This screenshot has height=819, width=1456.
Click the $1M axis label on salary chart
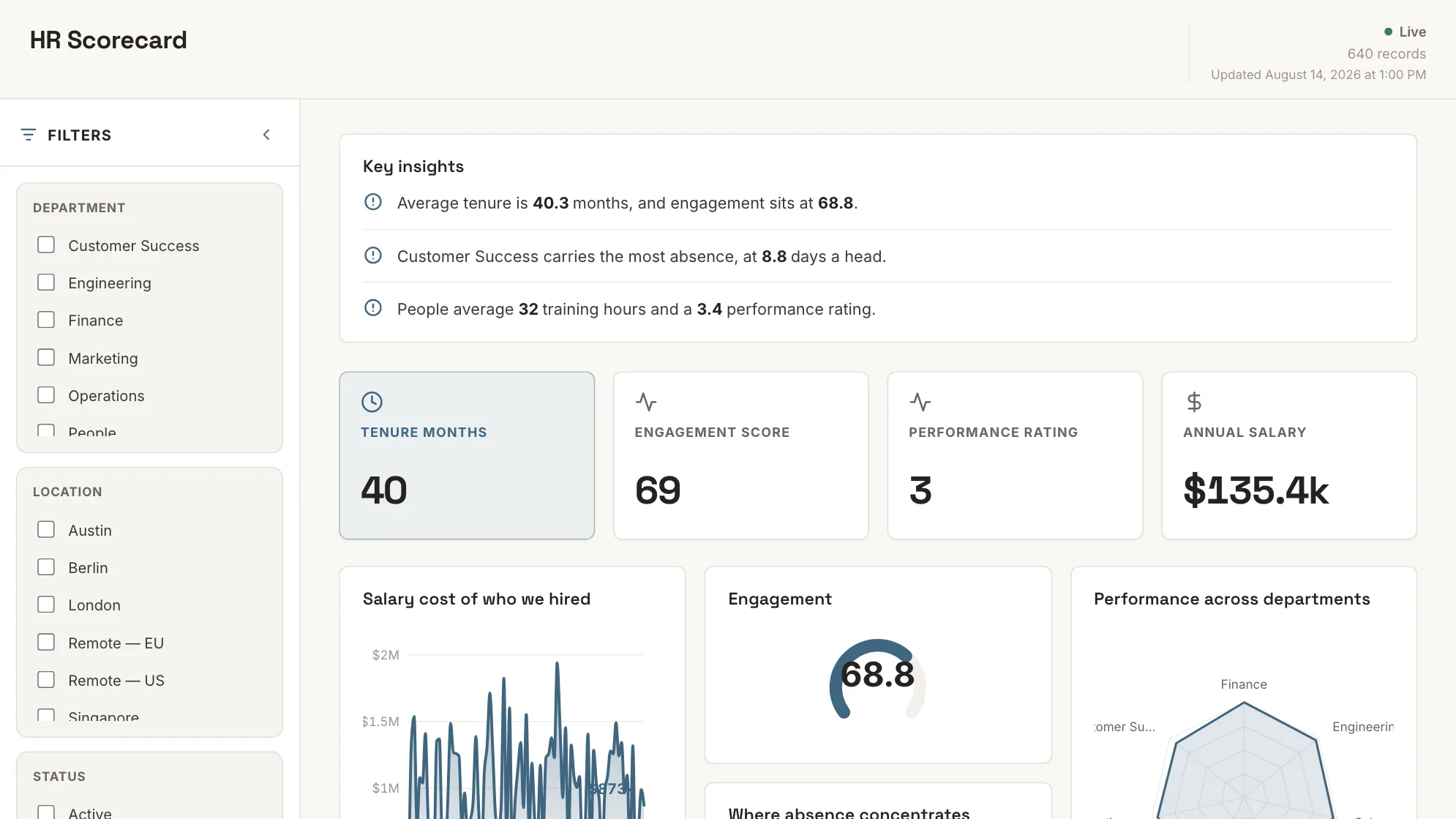point(386,788)
